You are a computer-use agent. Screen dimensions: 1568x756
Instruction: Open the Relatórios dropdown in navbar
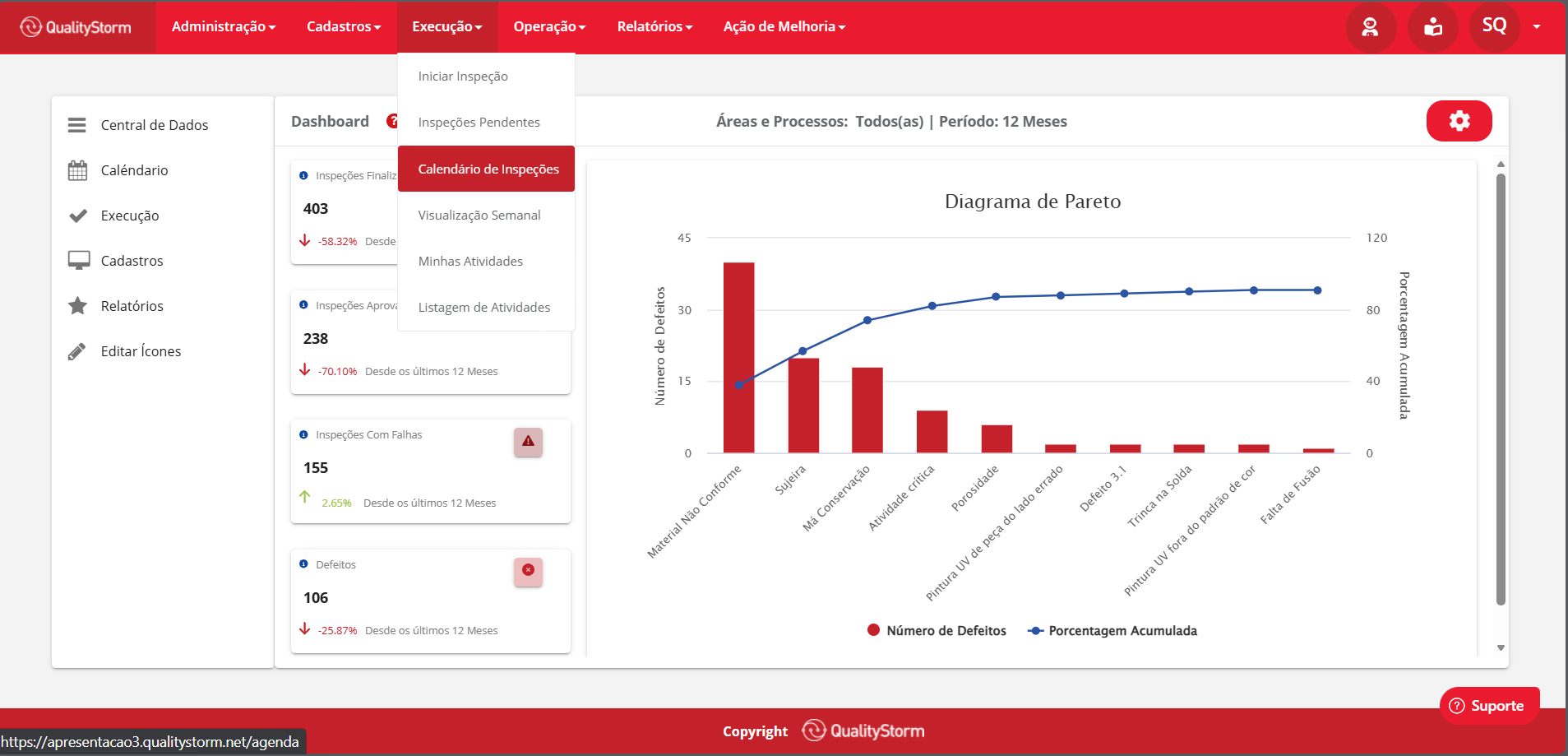654,27
